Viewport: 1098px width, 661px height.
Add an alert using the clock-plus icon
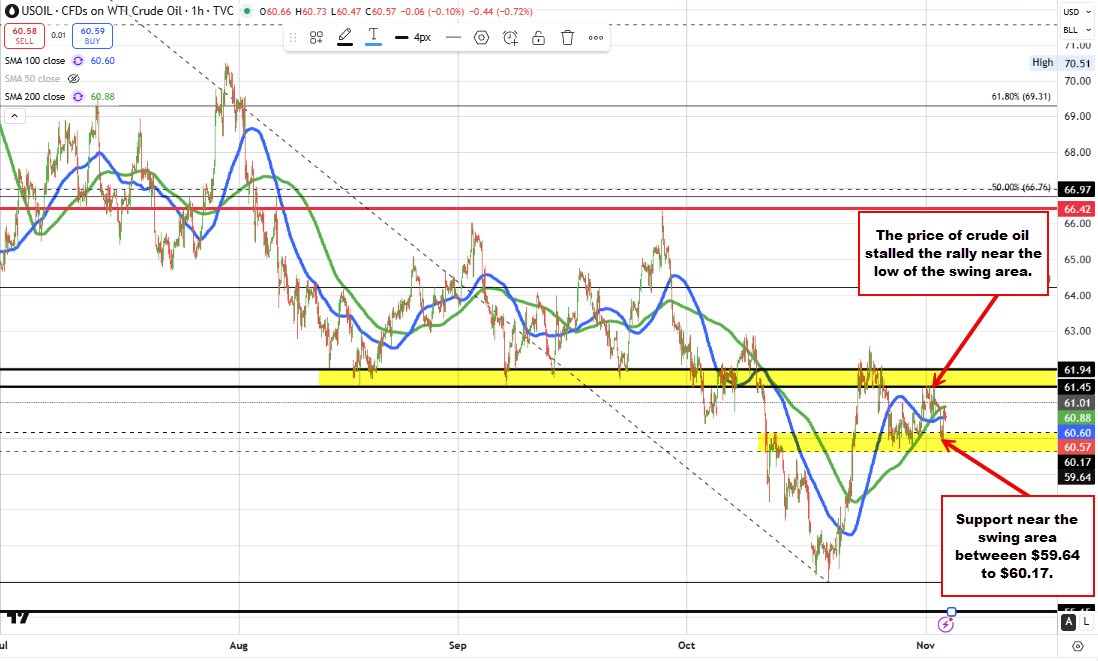(x=512, y=37)
